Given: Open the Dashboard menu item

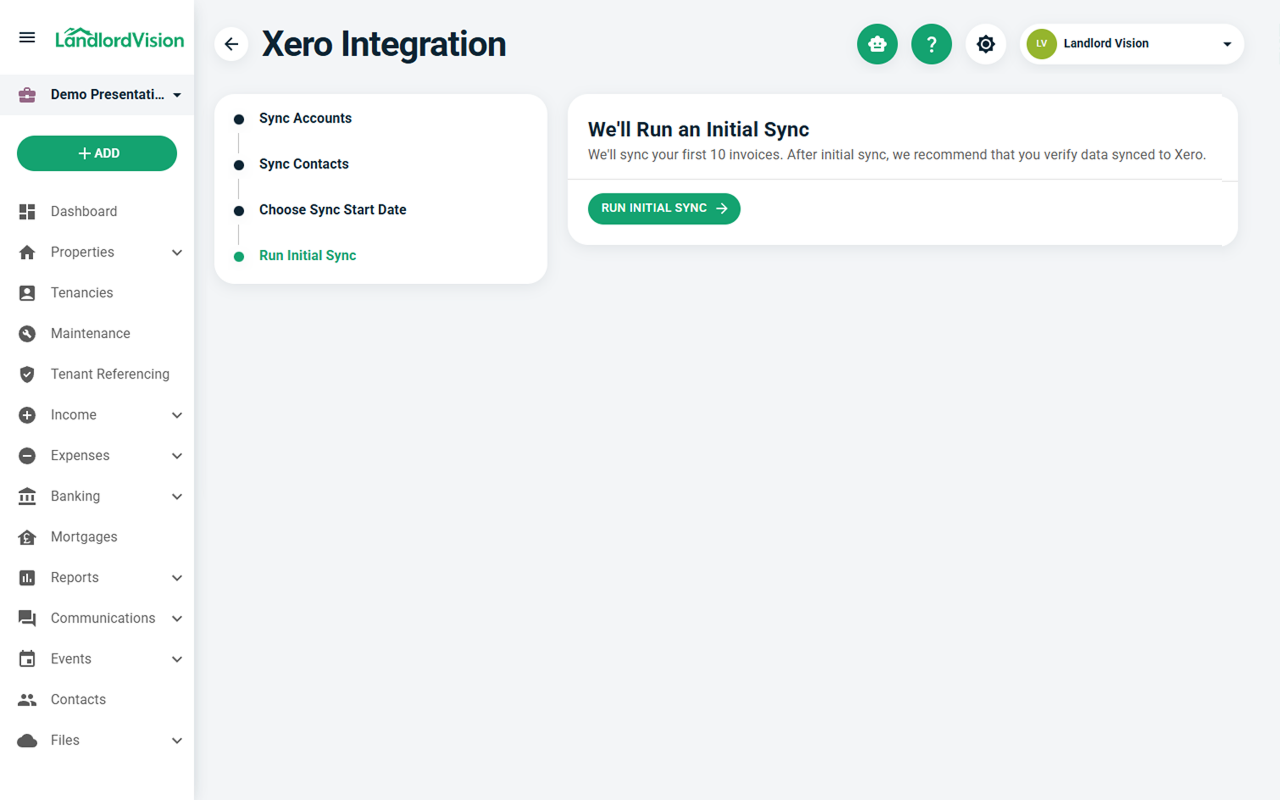Looking at the screenshot, I should point(97,212).
